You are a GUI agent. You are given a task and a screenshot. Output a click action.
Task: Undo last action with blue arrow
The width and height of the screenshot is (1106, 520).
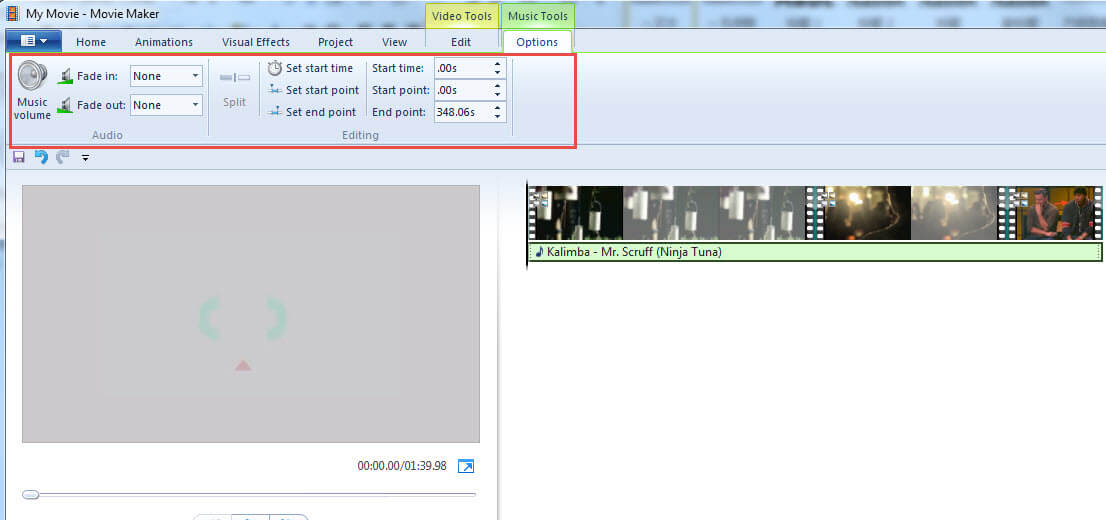tap(42, 157)
